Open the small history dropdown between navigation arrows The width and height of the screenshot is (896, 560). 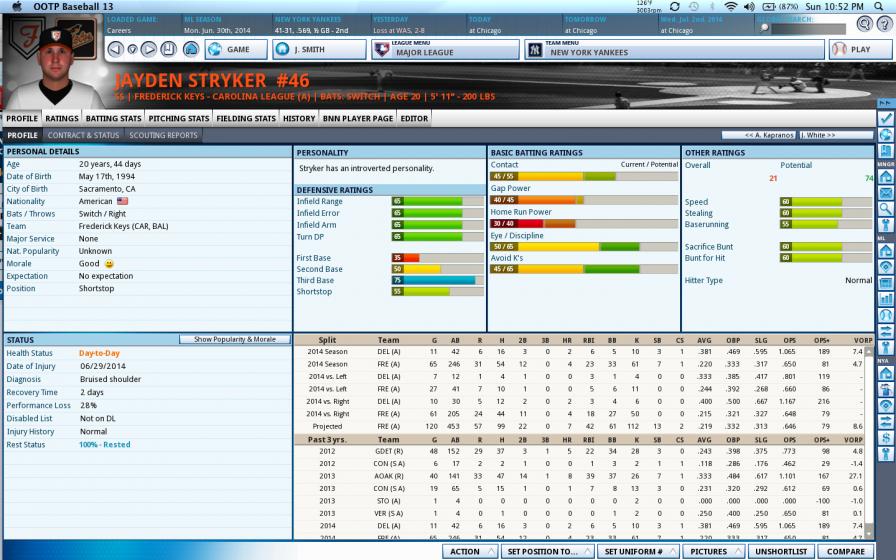(132, 50)
